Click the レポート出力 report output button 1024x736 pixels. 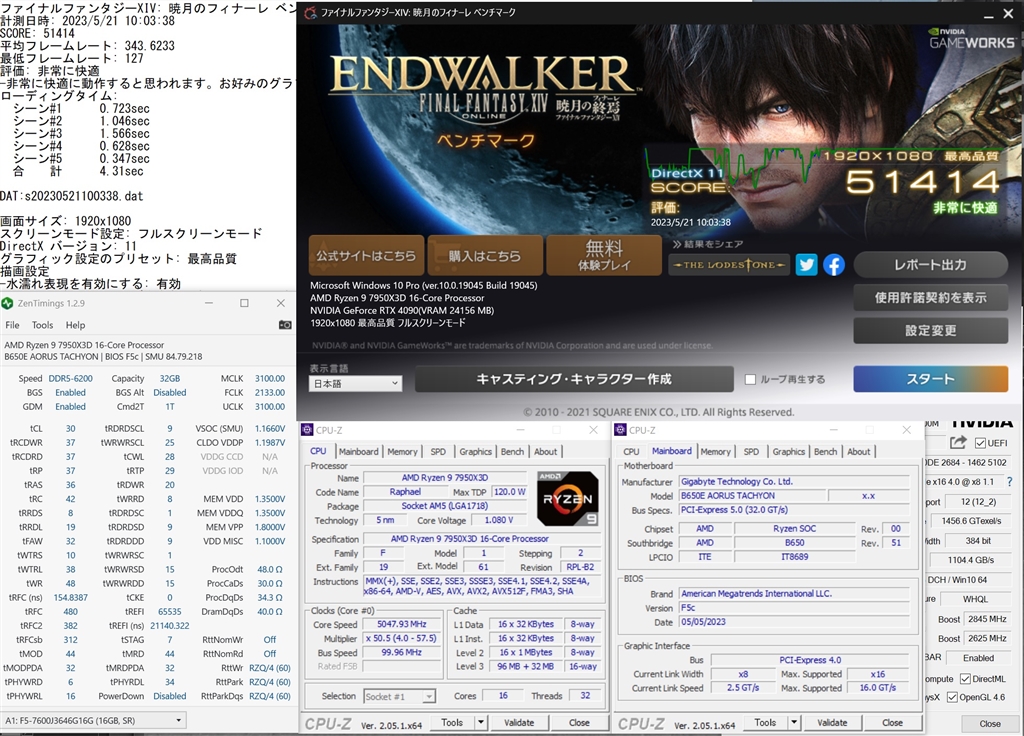931,264
